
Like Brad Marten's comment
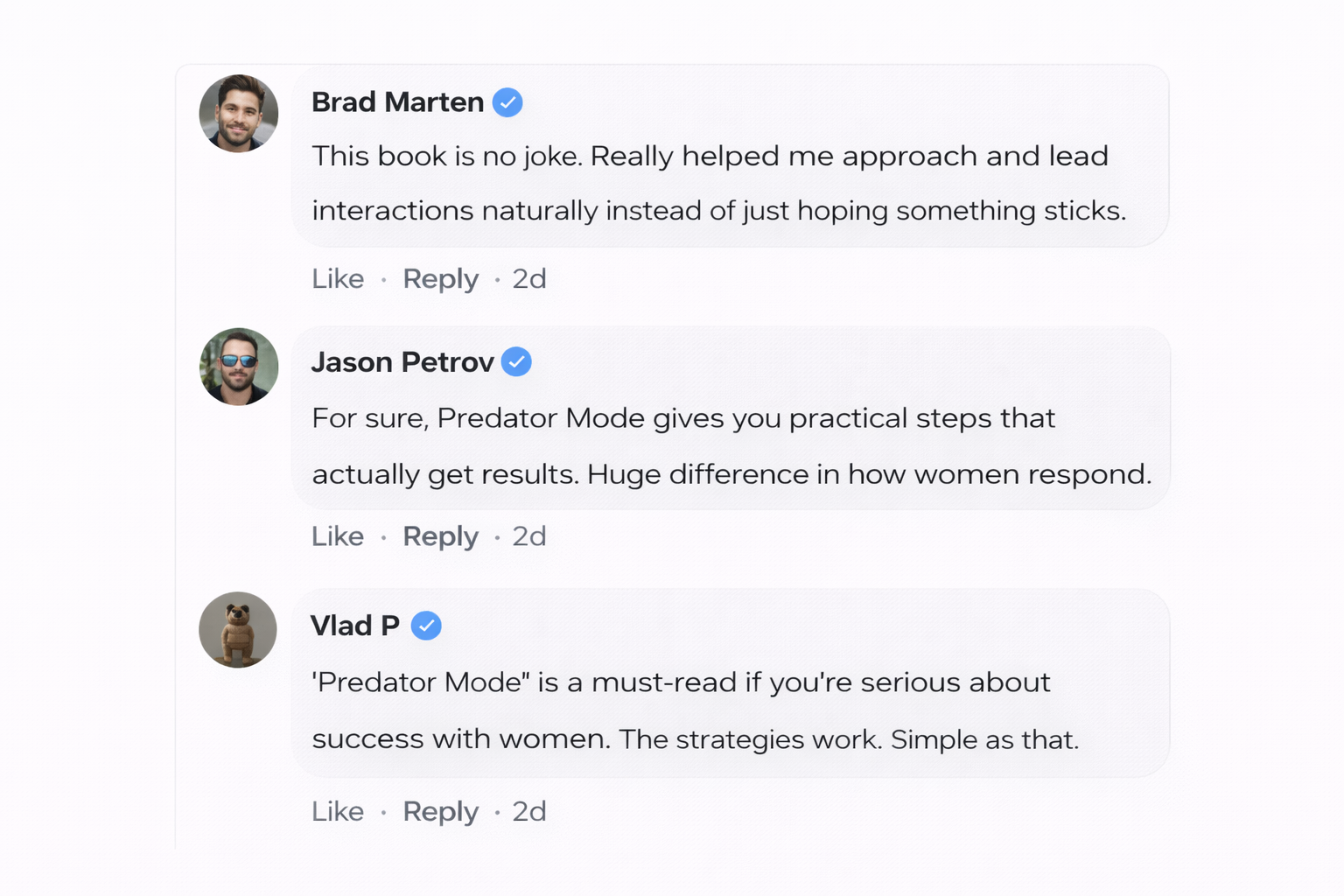(x=338, y=279)
